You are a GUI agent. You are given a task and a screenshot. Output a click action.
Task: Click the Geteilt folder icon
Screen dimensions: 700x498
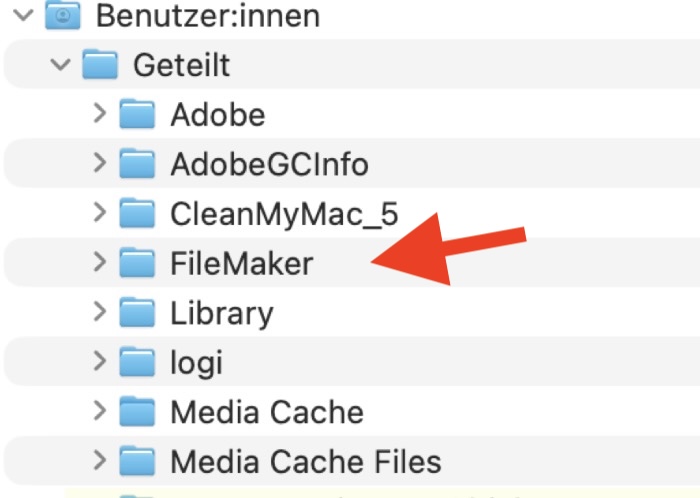pyautogui.click(x=99, y=65)
